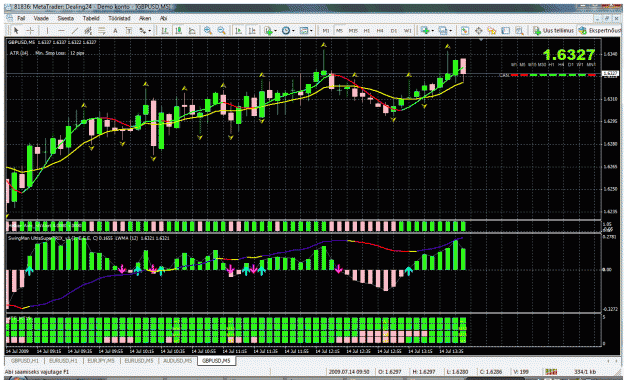The height and width of the screenshot is (380, 625).
Task: Select the Equidistant channel tool
Action: [x=88, y=31]
